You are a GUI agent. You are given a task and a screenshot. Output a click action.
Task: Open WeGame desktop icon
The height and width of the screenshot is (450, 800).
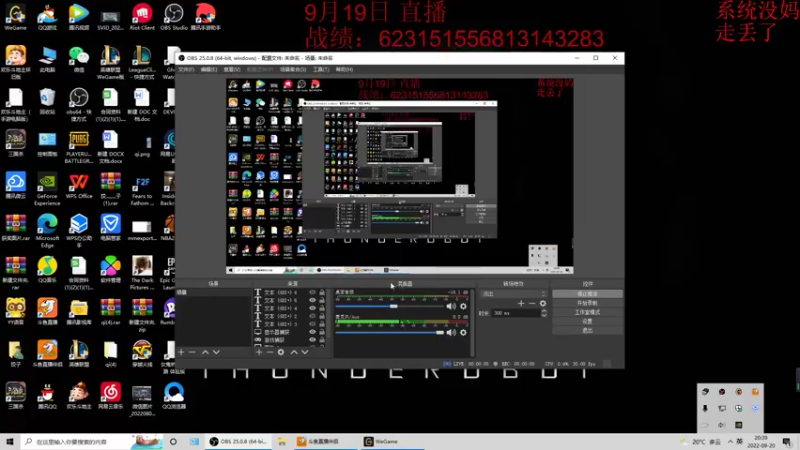[15, 17]
